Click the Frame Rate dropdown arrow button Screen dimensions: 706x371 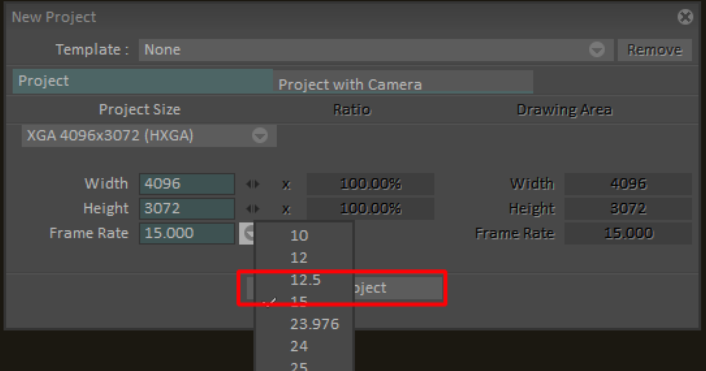pyautogui.click(x=247, y=233)
